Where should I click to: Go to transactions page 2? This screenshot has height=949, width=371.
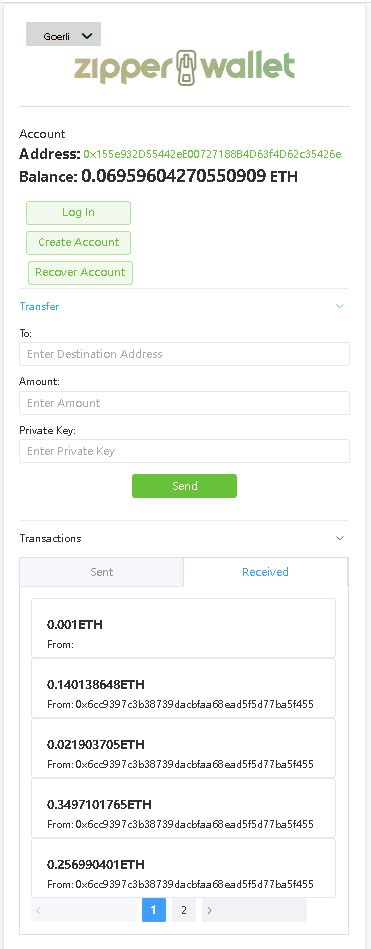point(184,910)
